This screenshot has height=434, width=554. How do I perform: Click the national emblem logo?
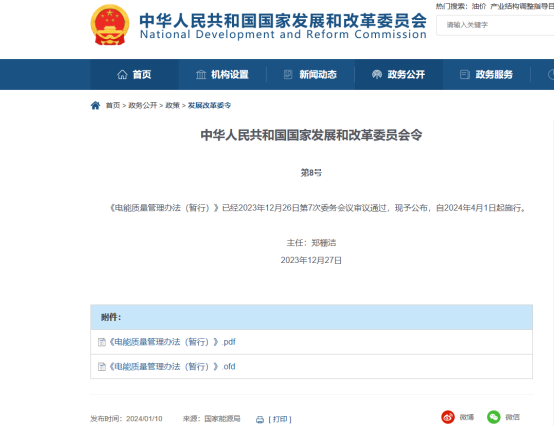[x=110, y=25]
